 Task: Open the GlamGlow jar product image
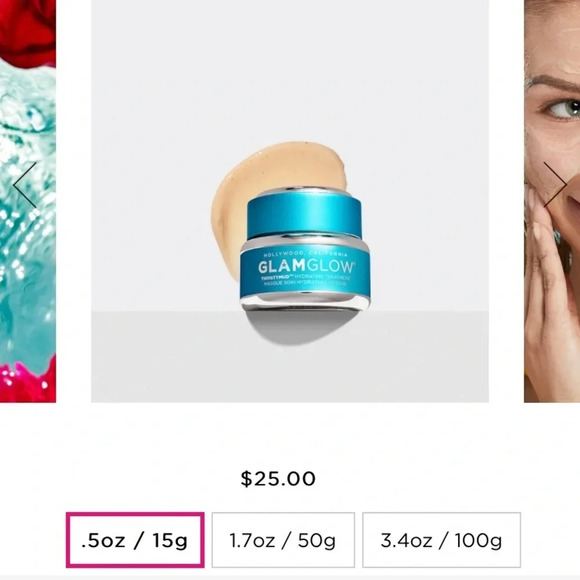coord(290,201)
